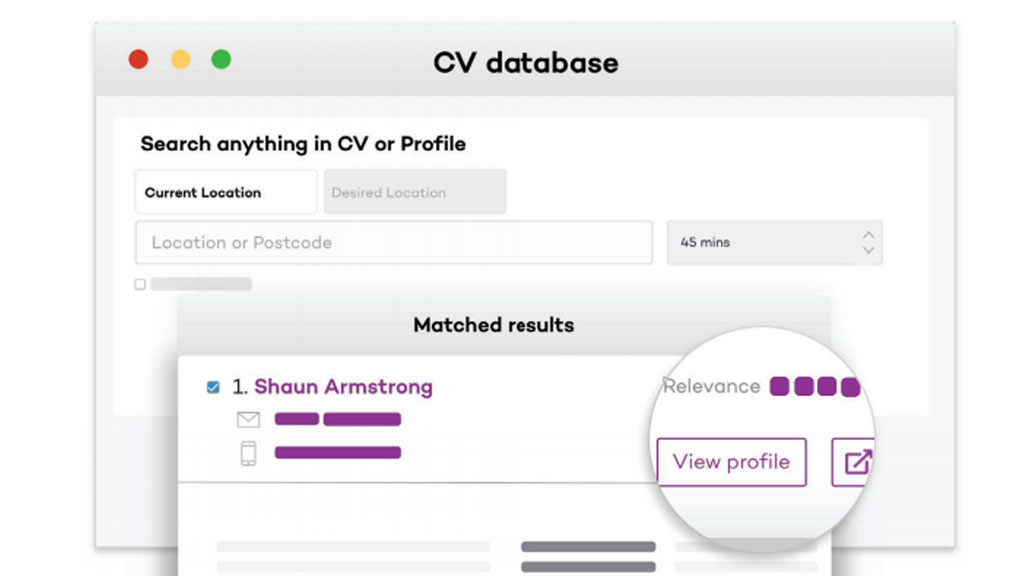This screenshot has width=1024, height=576.
Task: Open profile in new window icon
Action: [x=853, y=462]
